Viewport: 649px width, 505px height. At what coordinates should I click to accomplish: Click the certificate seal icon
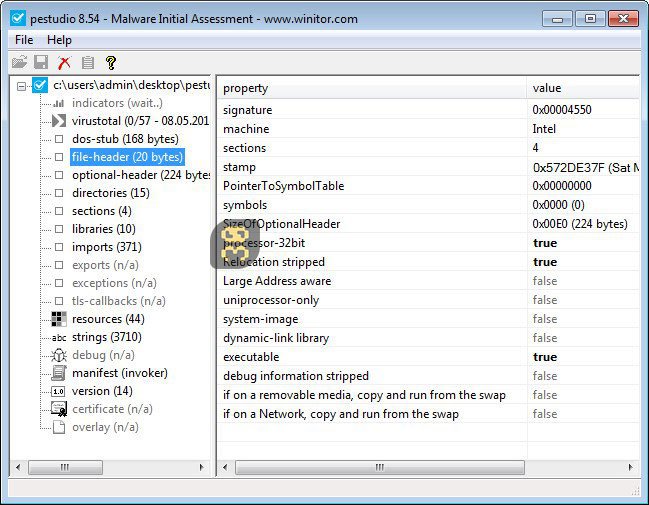59,409
